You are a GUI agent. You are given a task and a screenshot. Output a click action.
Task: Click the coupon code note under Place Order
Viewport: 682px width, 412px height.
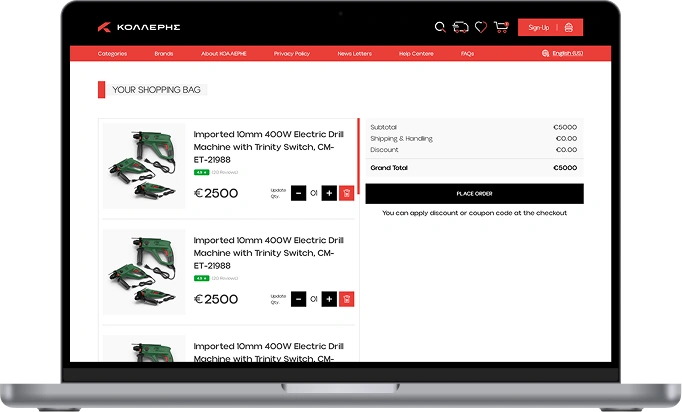475,213
